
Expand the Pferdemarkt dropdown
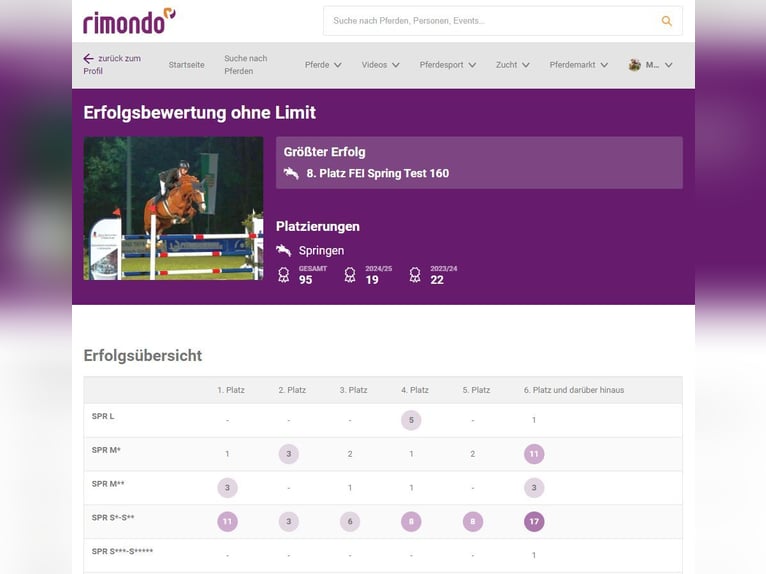click(x=578, y=65)
